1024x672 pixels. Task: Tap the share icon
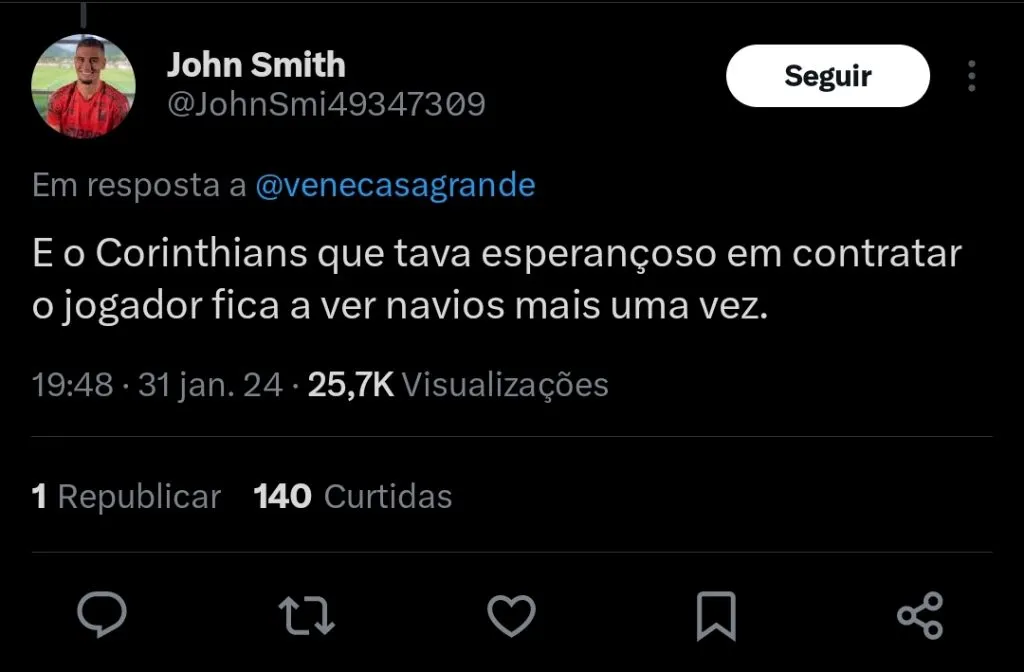(x=920, y=614)
